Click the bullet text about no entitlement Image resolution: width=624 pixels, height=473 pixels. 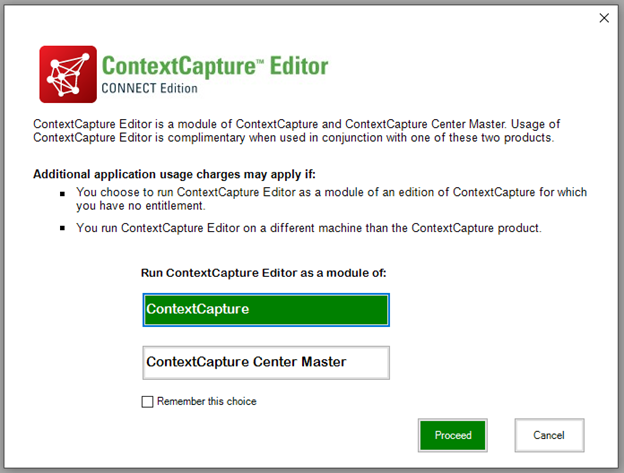[332, 199]
